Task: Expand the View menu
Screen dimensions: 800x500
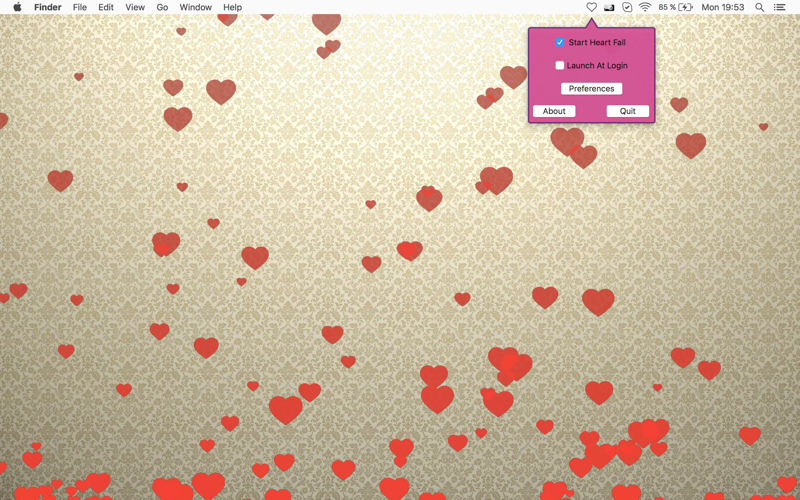Action: pos(135,7)
